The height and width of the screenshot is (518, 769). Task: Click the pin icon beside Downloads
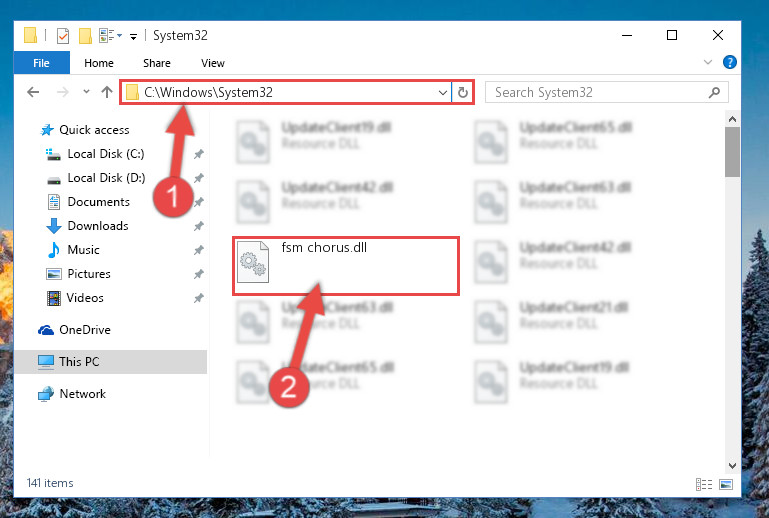pyautogui.click(x=198, y=226)
